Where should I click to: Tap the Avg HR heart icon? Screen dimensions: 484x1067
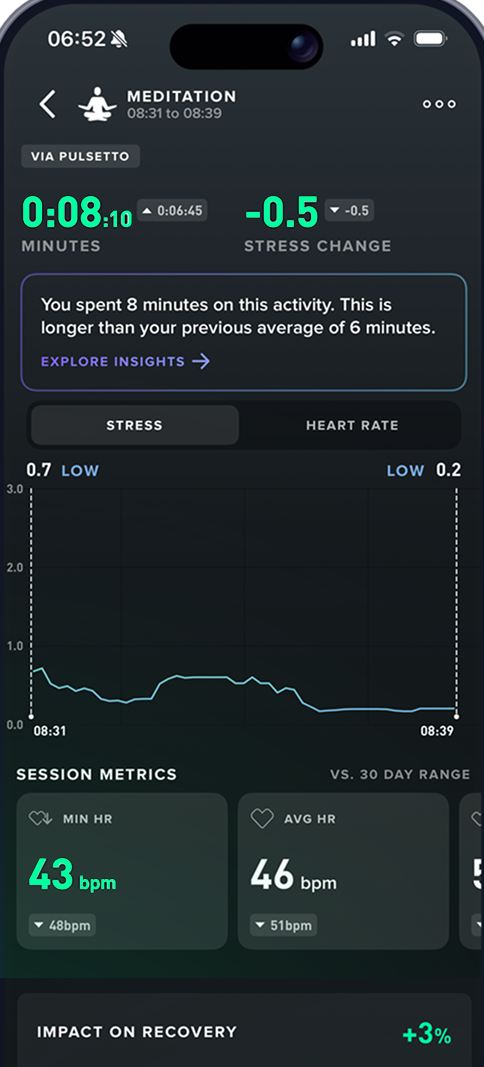[262, 819]
